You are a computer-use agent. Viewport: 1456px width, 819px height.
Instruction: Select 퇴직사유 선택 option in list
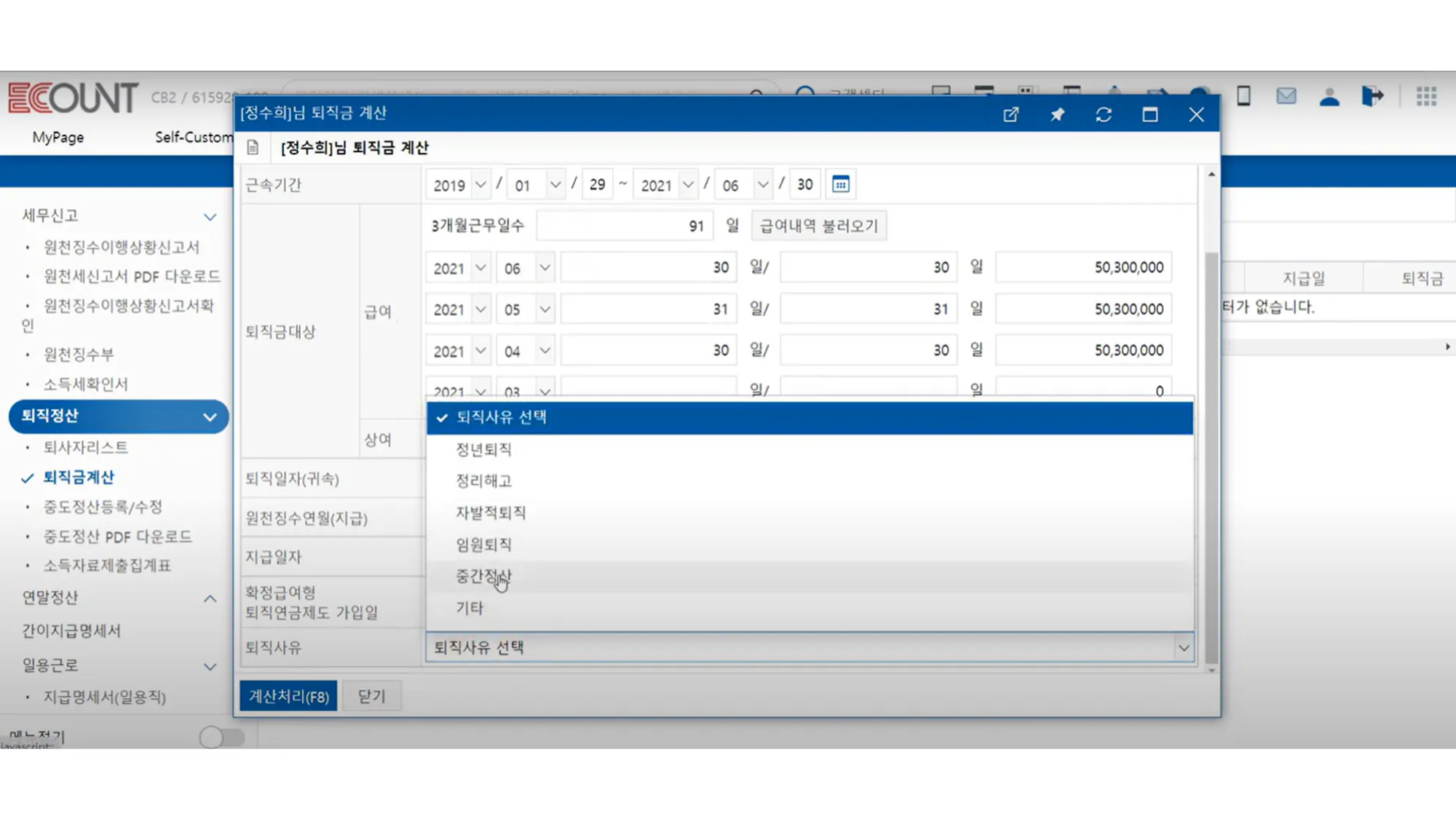(x=810, y=417)
